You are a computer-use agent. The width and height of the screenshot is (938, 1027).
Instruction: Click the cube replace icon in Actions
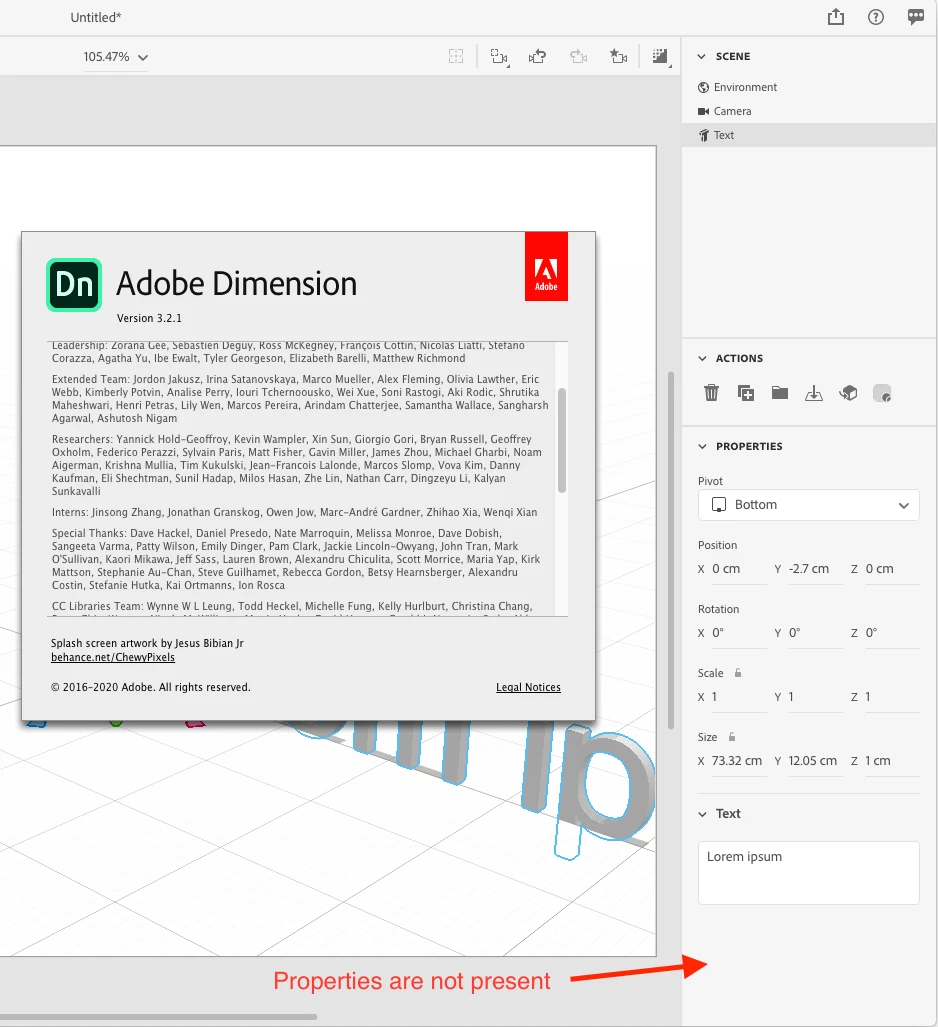point(848,393)
